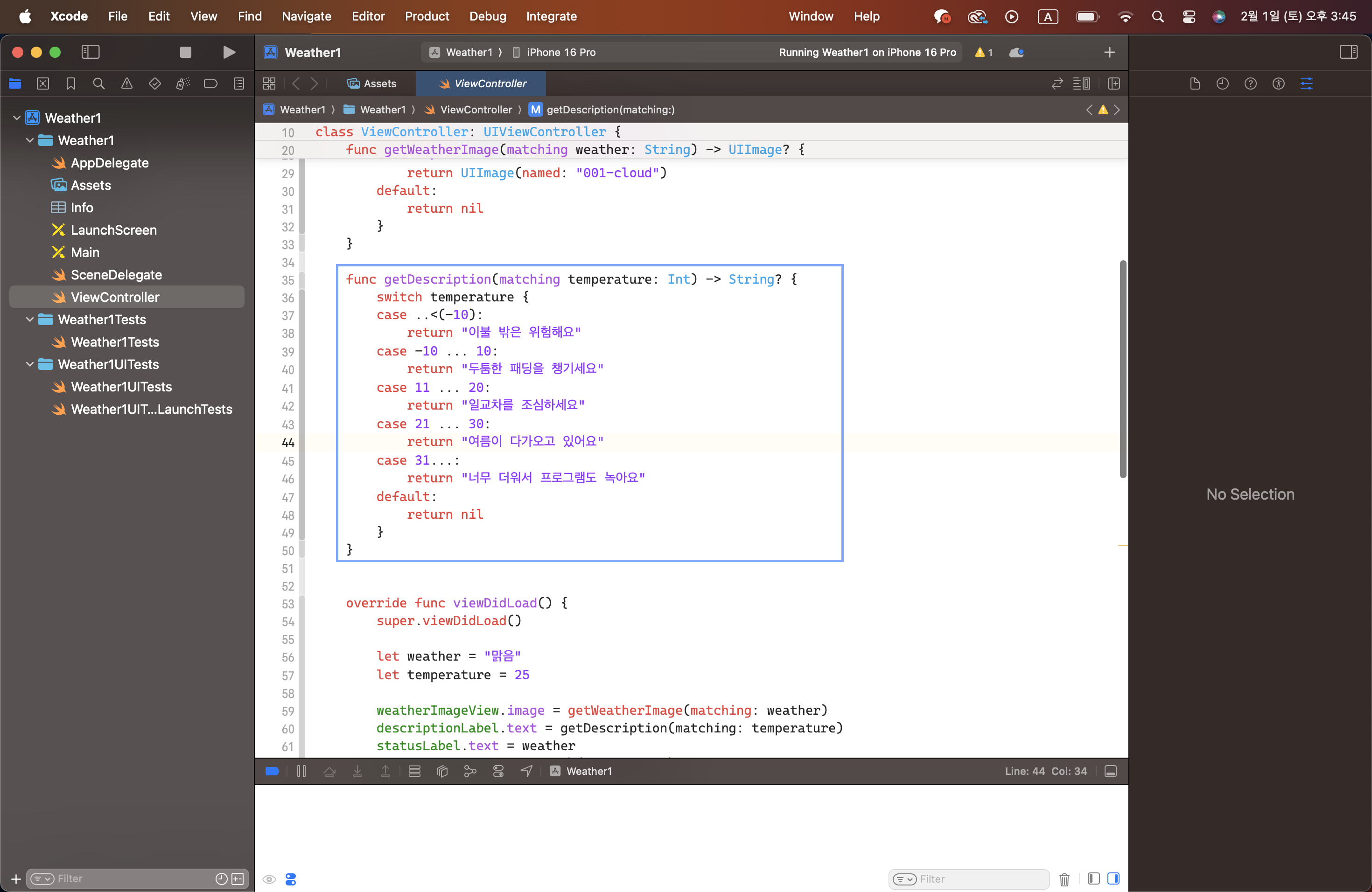Open the Find navigator magnifier icon

pyautogui.click(x=98, y=84)
